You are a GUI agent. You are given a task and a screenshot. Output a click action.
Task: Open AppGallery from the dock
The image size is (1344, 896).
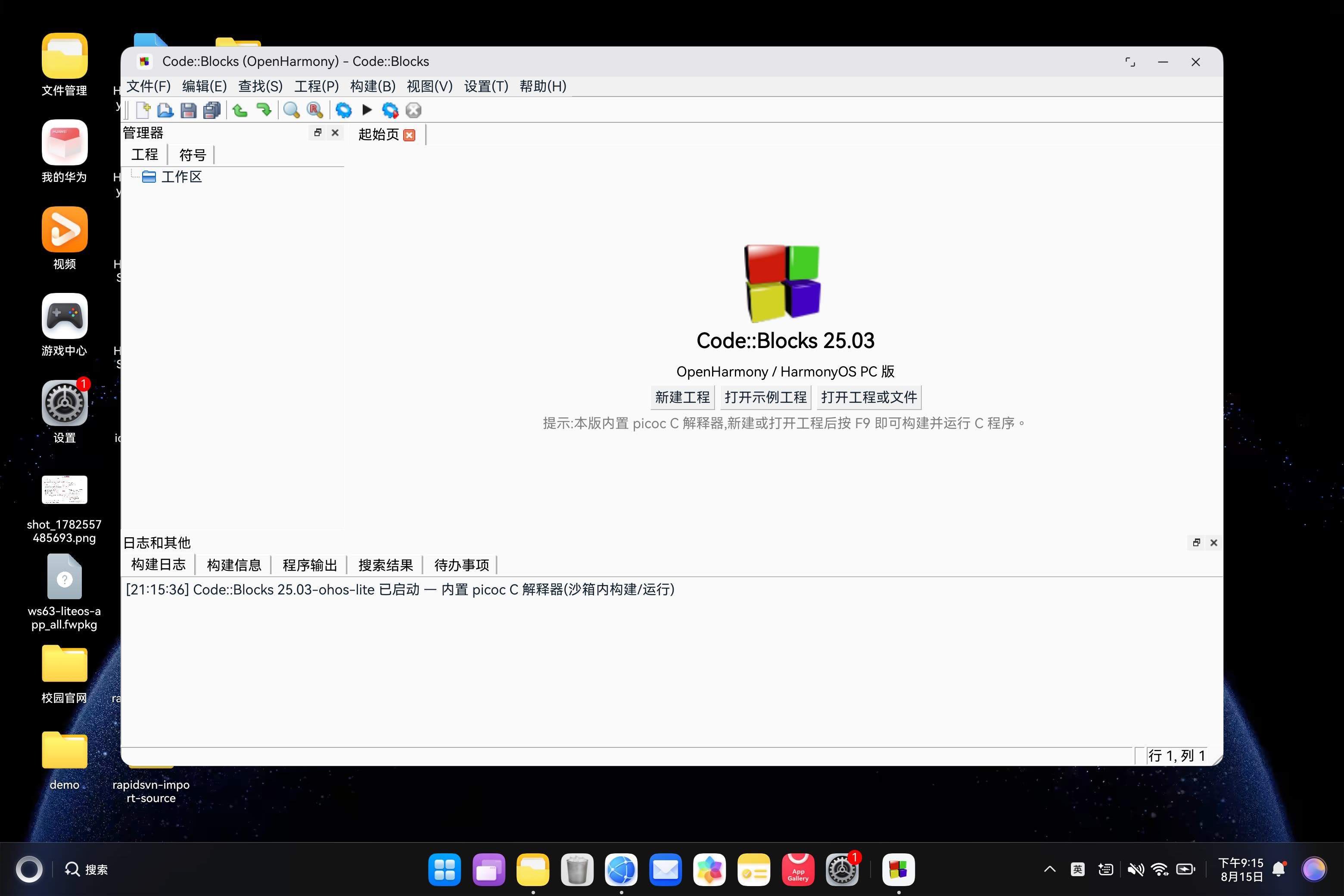tap(798, 870)
